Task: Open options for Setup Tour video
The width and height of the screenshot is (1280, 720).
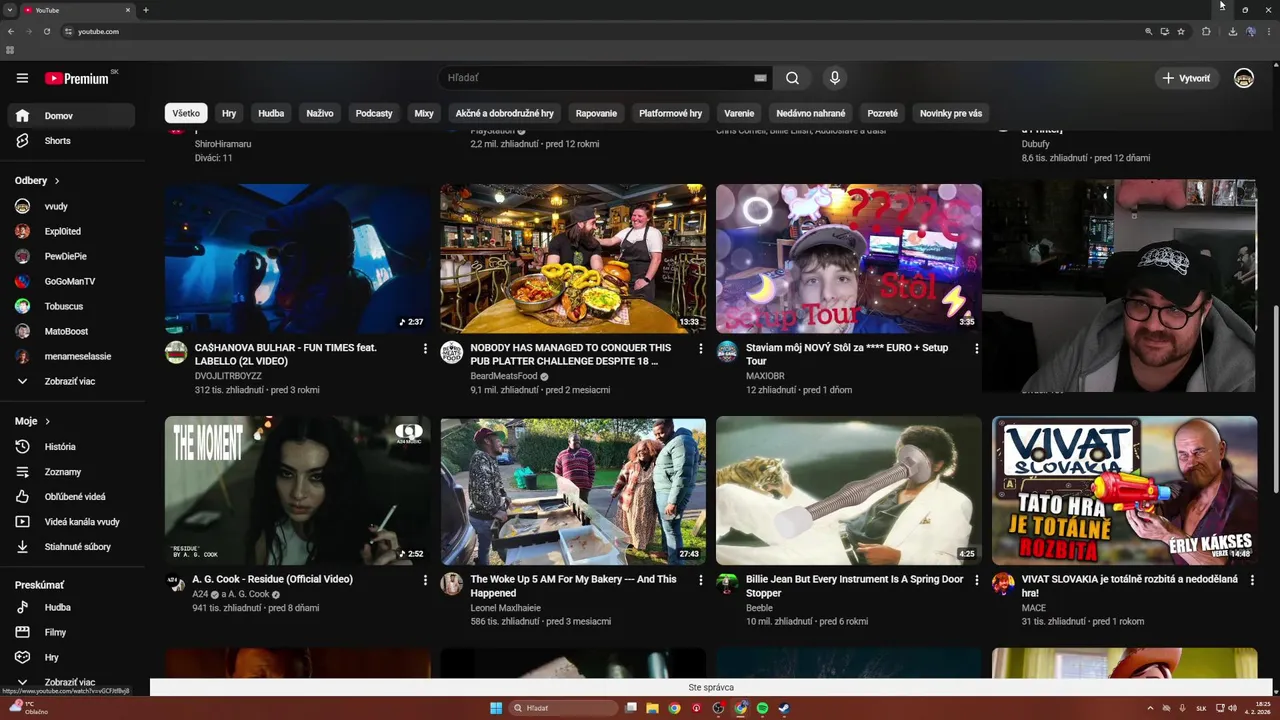Action: pyautogui.click(x=976, y=349)
